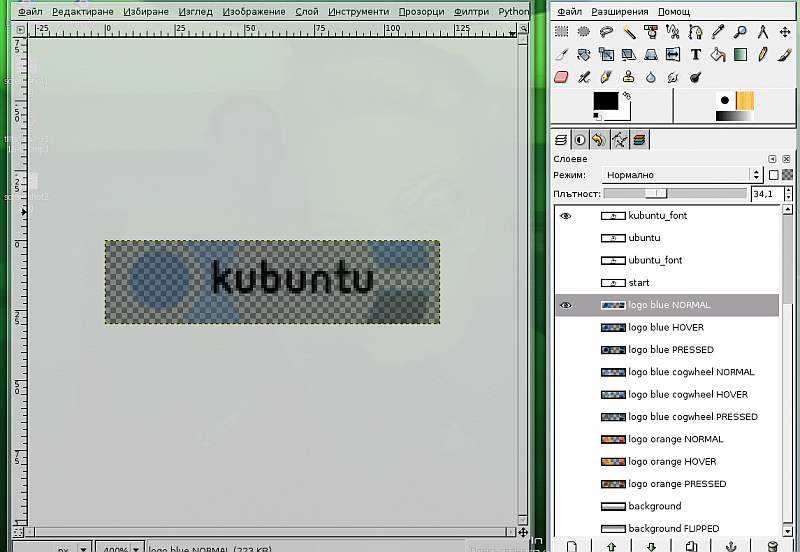
Task: Open the Layers panel configuration menu arrow
Action: [x=772, y=159]
